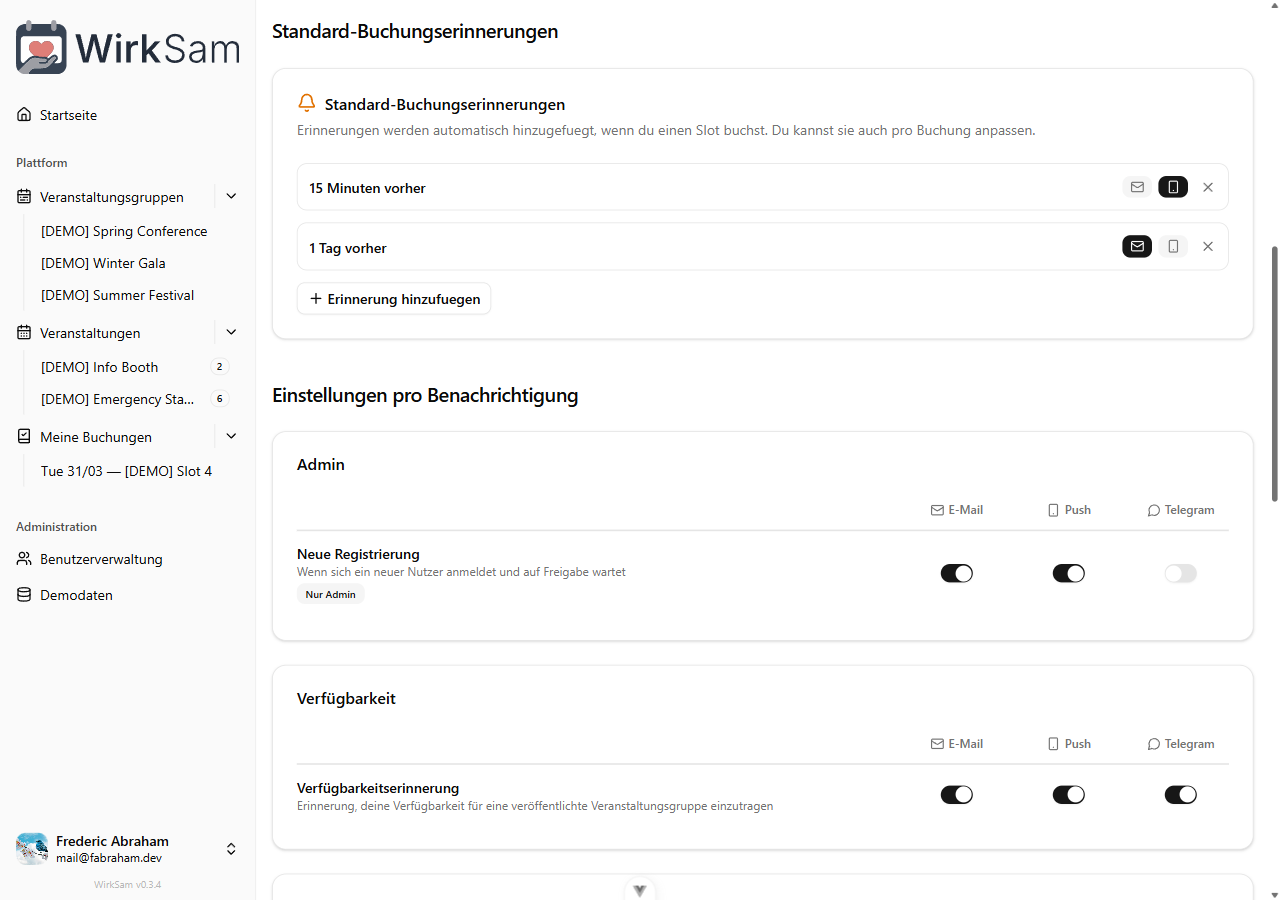Image resolution: width=1280 pixels, height=900 pixels.
Task: Collapse the Veranstaltungen chevron
Action: tap(231, 333)
